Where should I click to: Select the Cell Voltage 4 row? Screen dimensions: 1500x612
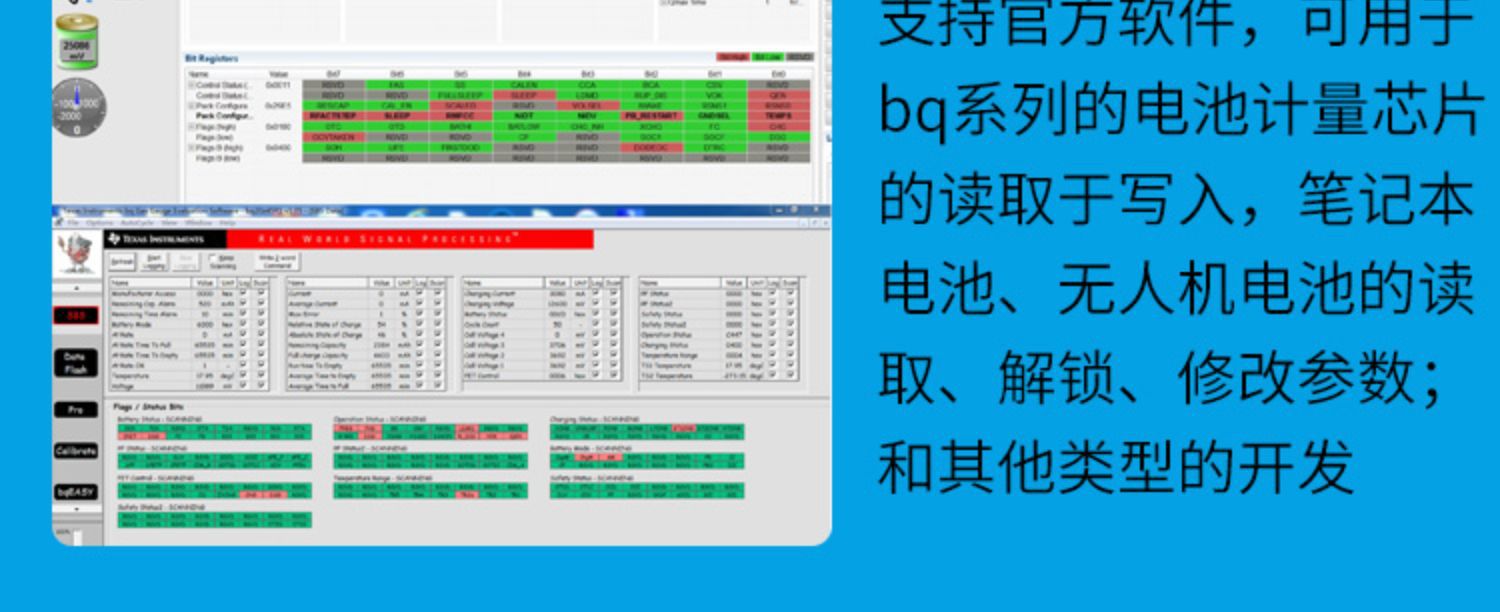click(x=543, y=335)
